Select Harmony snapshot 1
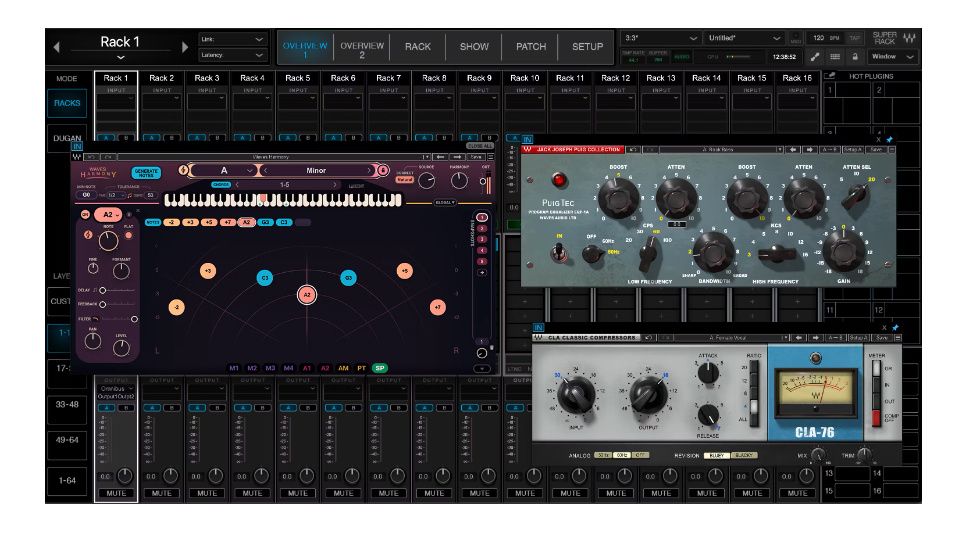The image size is (967, 533). click(482, 217)
